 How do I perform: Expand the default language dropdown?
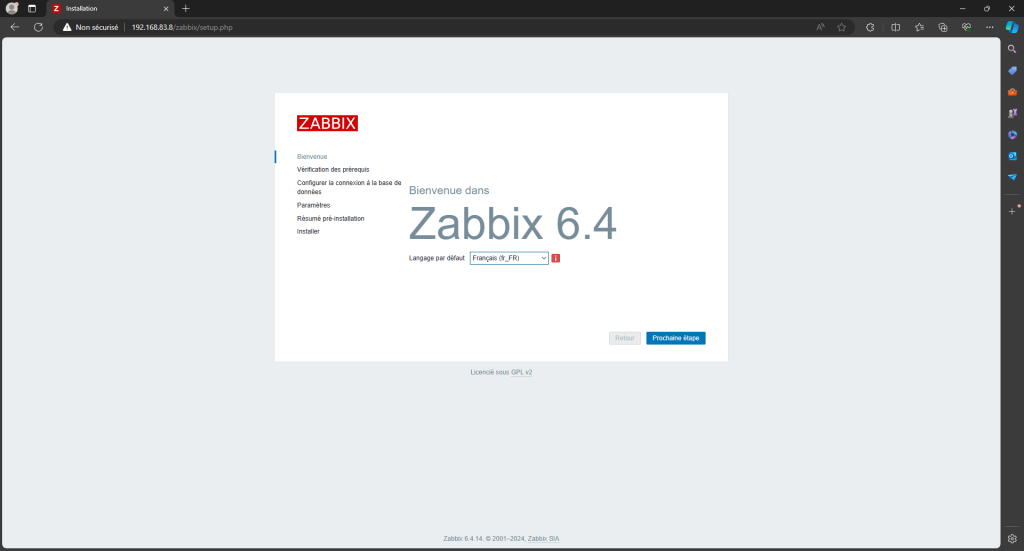[x=509, y=258]
